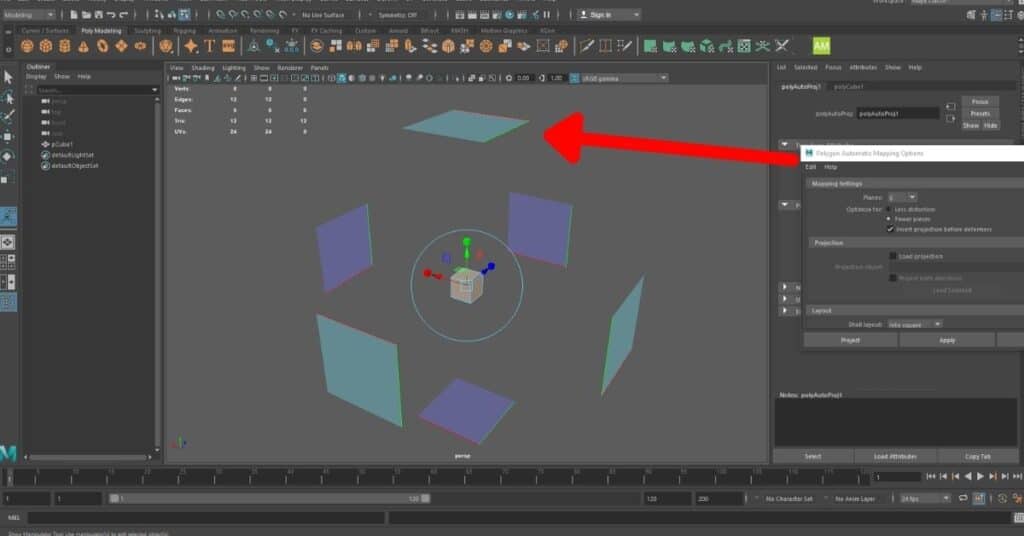
Task: Click the SVG tool shelf icon
Action: pos(229,46)
